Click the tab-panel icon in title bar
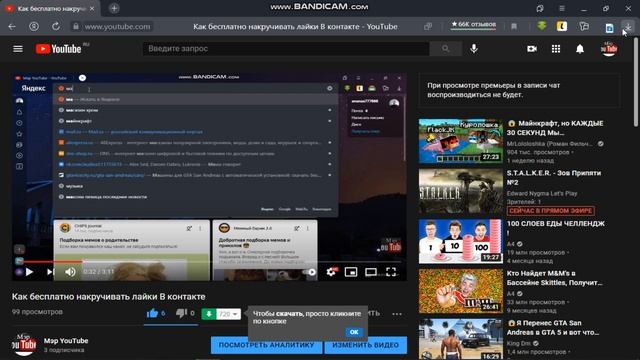640x360 pixels. 540,8
